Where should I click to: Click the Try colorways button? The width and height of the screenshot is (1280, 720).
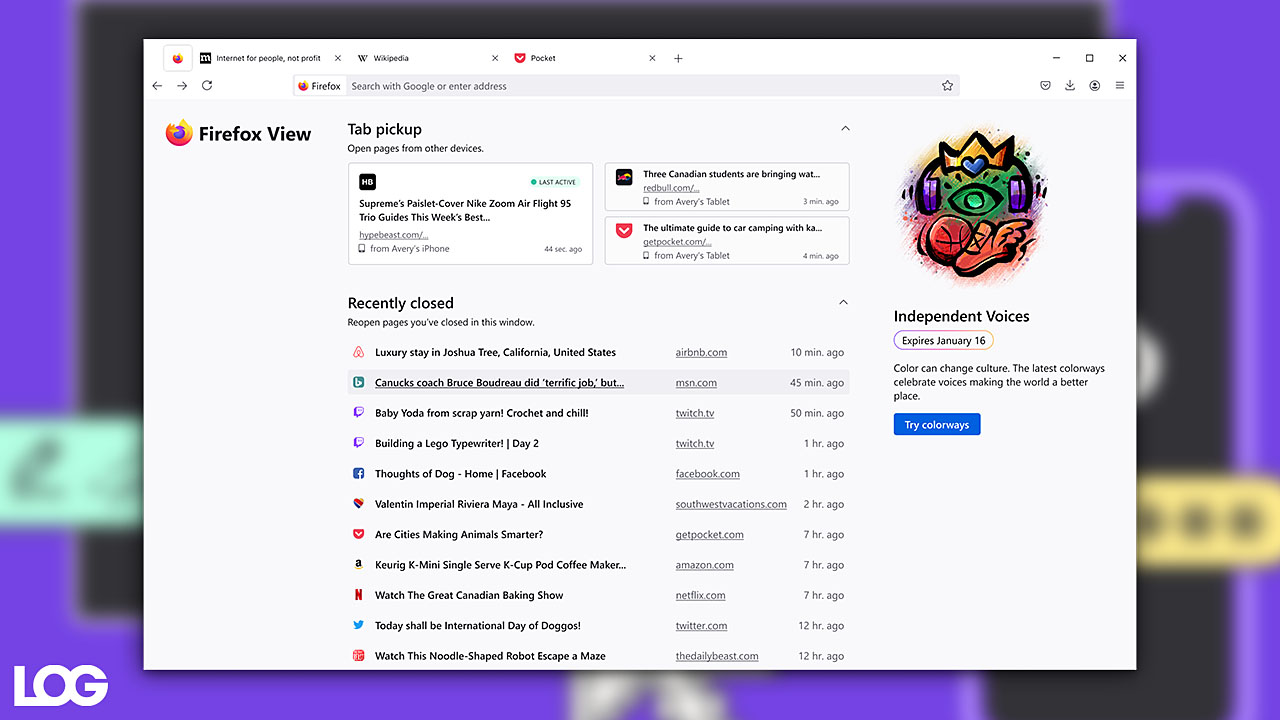937,425
